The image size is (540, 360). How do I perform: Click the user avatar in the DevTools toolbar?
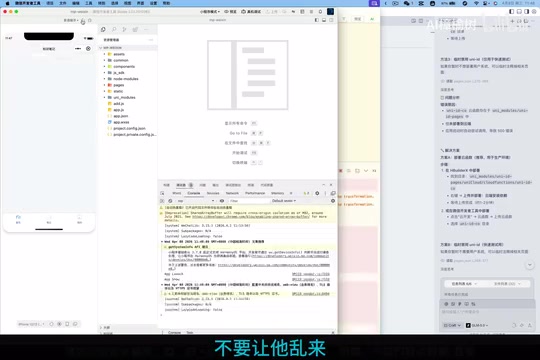click(x=330, y=11)
